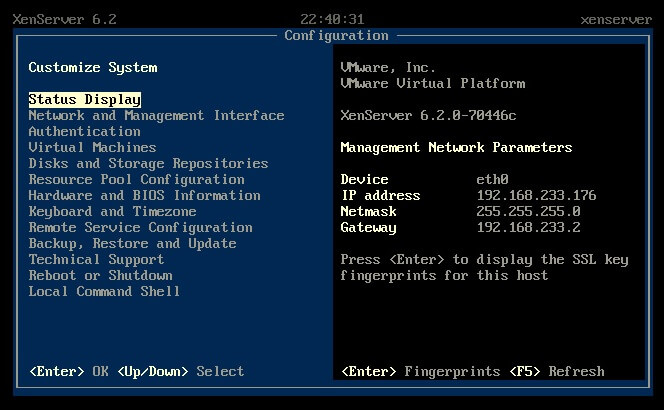Open Keyboard and Timezone settings
This screenshot has height=410, width=664.
(112, 211)
